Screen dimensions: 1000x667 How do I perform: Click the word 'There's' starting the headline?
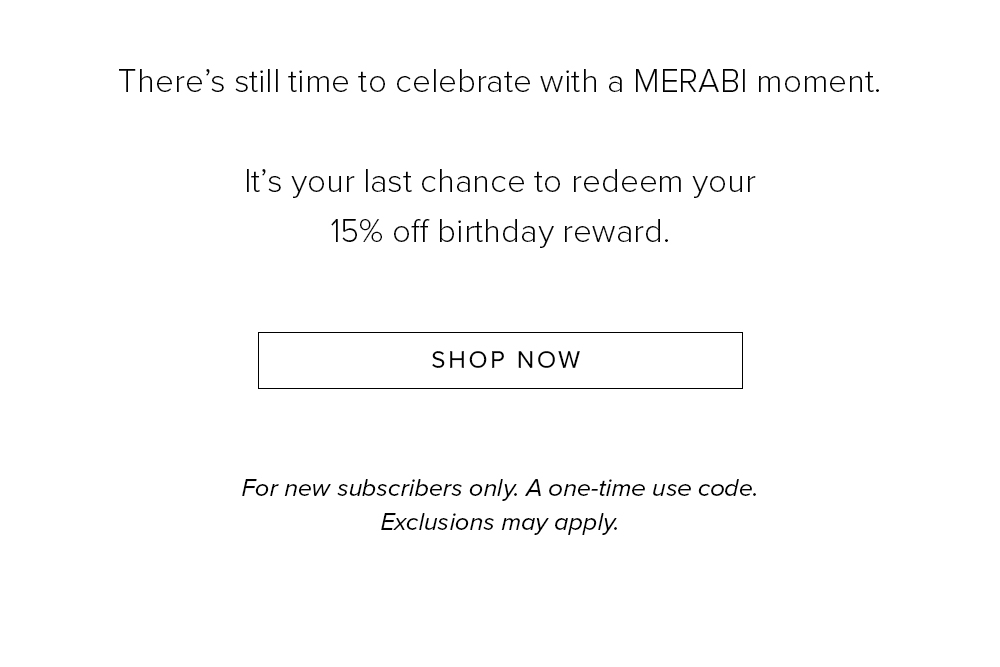click(x=172, y=82)
